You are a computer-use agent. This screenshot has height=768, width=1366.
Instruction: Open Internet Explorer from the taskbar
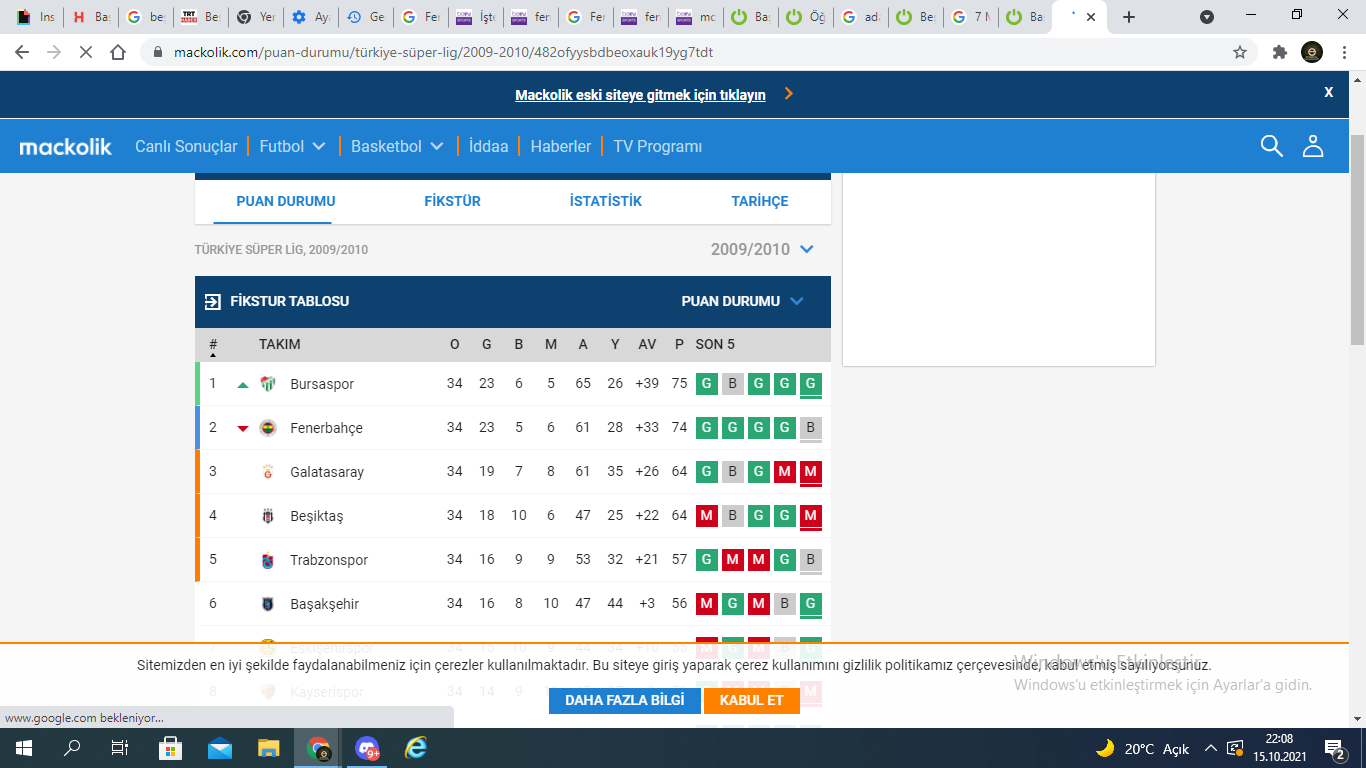[416, 748]
